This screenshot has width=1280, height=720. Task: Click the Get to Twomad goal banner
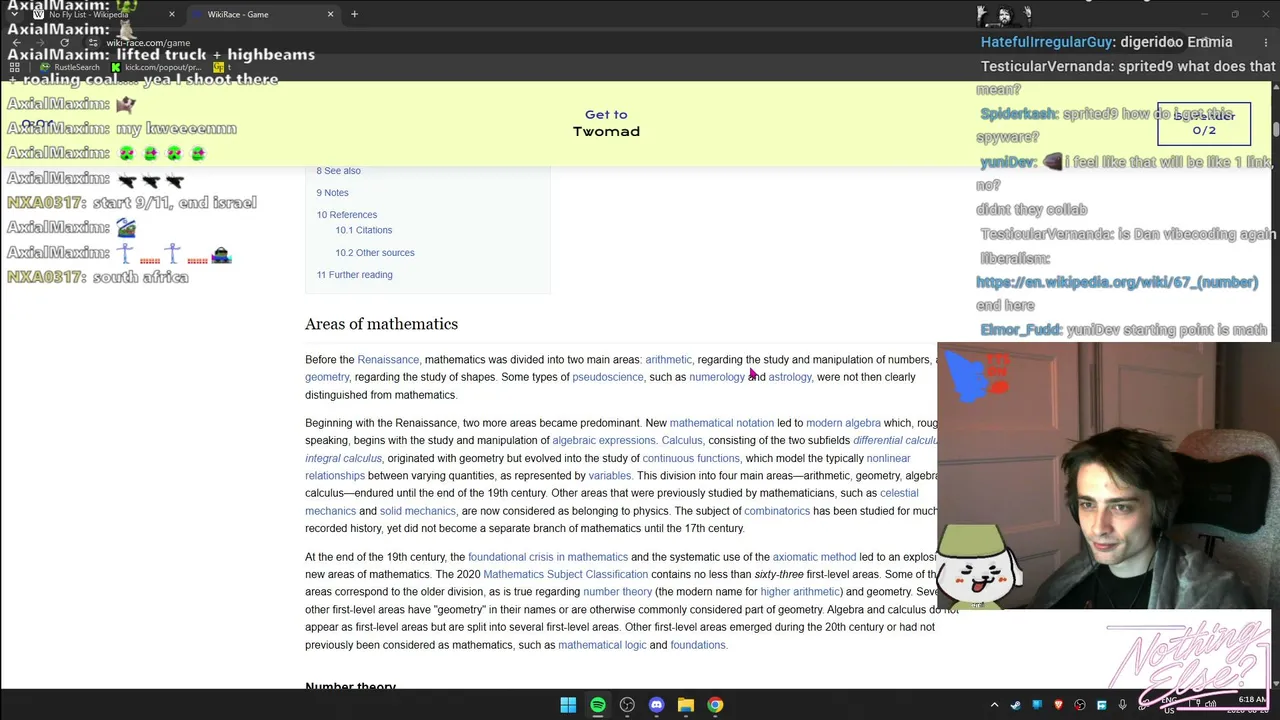pyautogui.click(x=606, y=123)
